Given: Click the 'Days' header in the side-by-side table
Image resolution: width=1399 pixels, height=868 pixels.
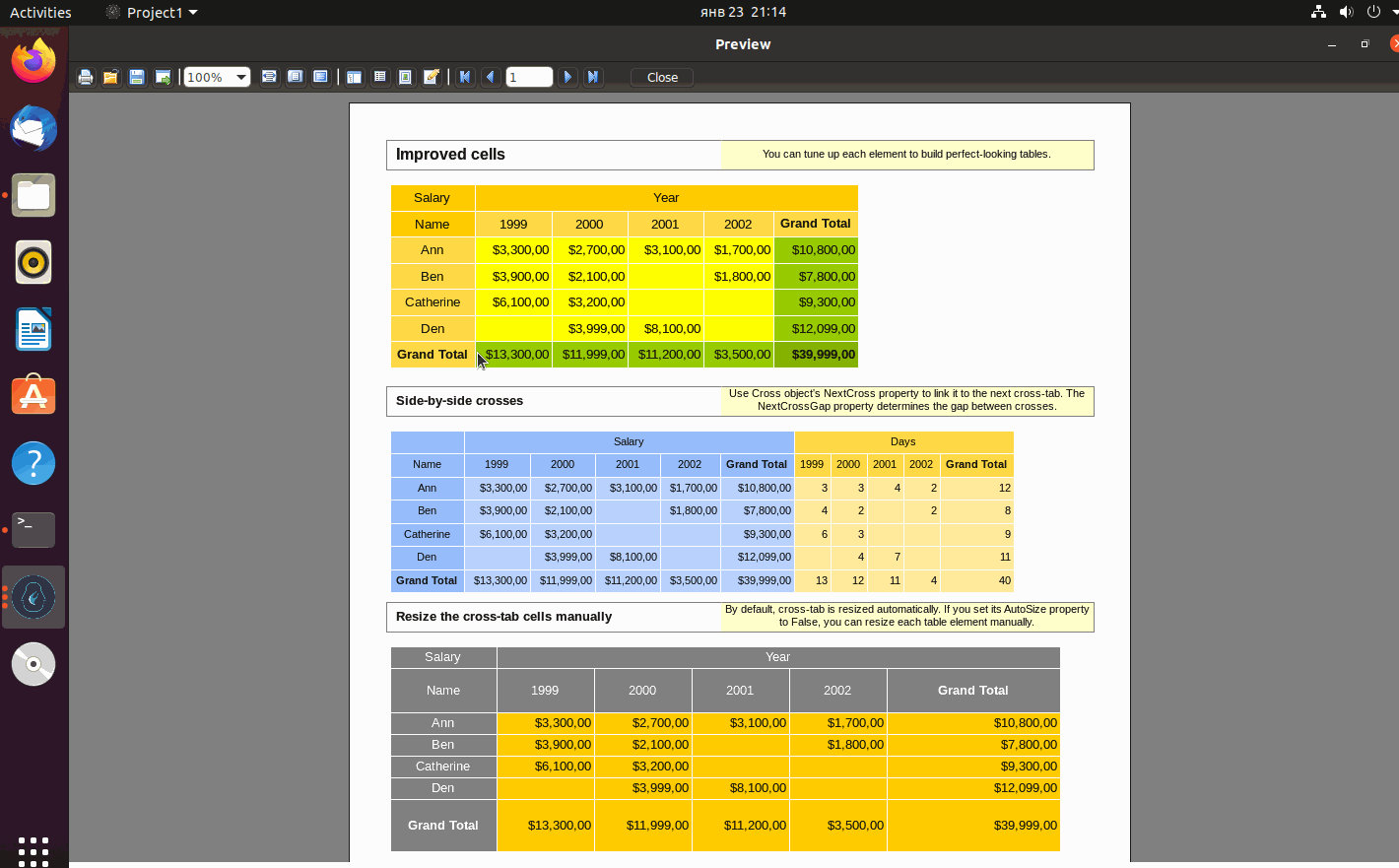Looking at the screenshot, I should tap(903, 442).
